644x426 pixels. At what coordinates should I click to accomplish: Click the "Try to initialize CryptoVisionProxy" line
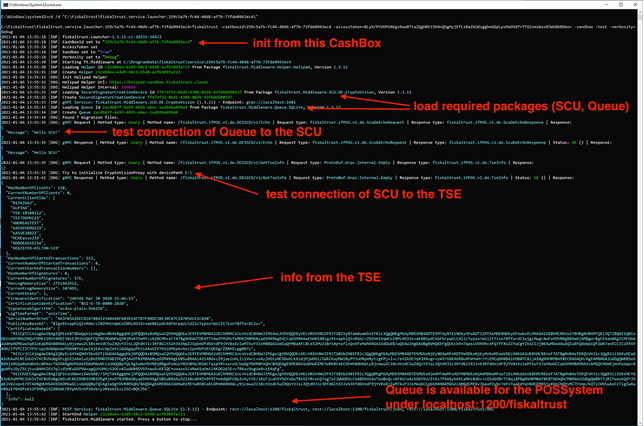tap(97, 173)
